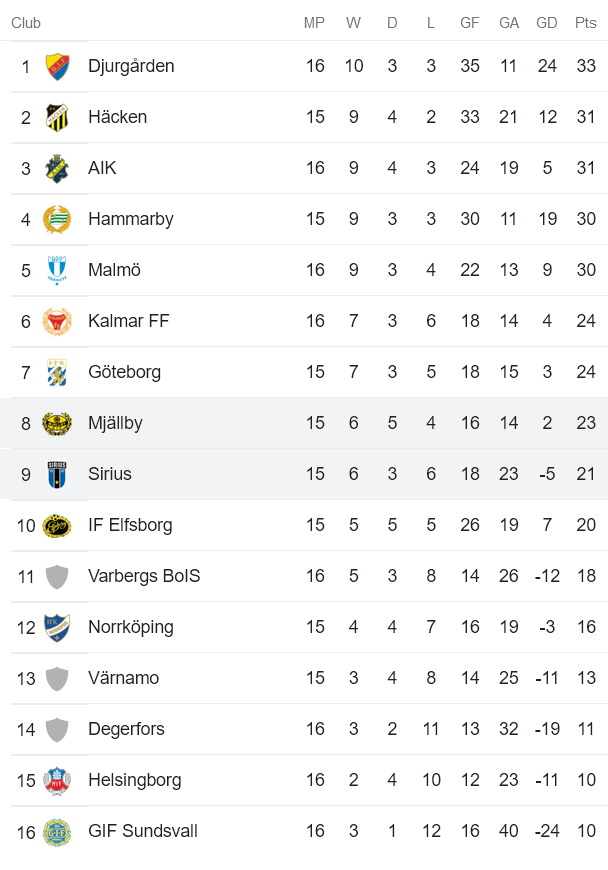The image size is (608, 870).
Task: Click the Malmö club badge icon
Action: pyautogui.click(x=57, y=270)
